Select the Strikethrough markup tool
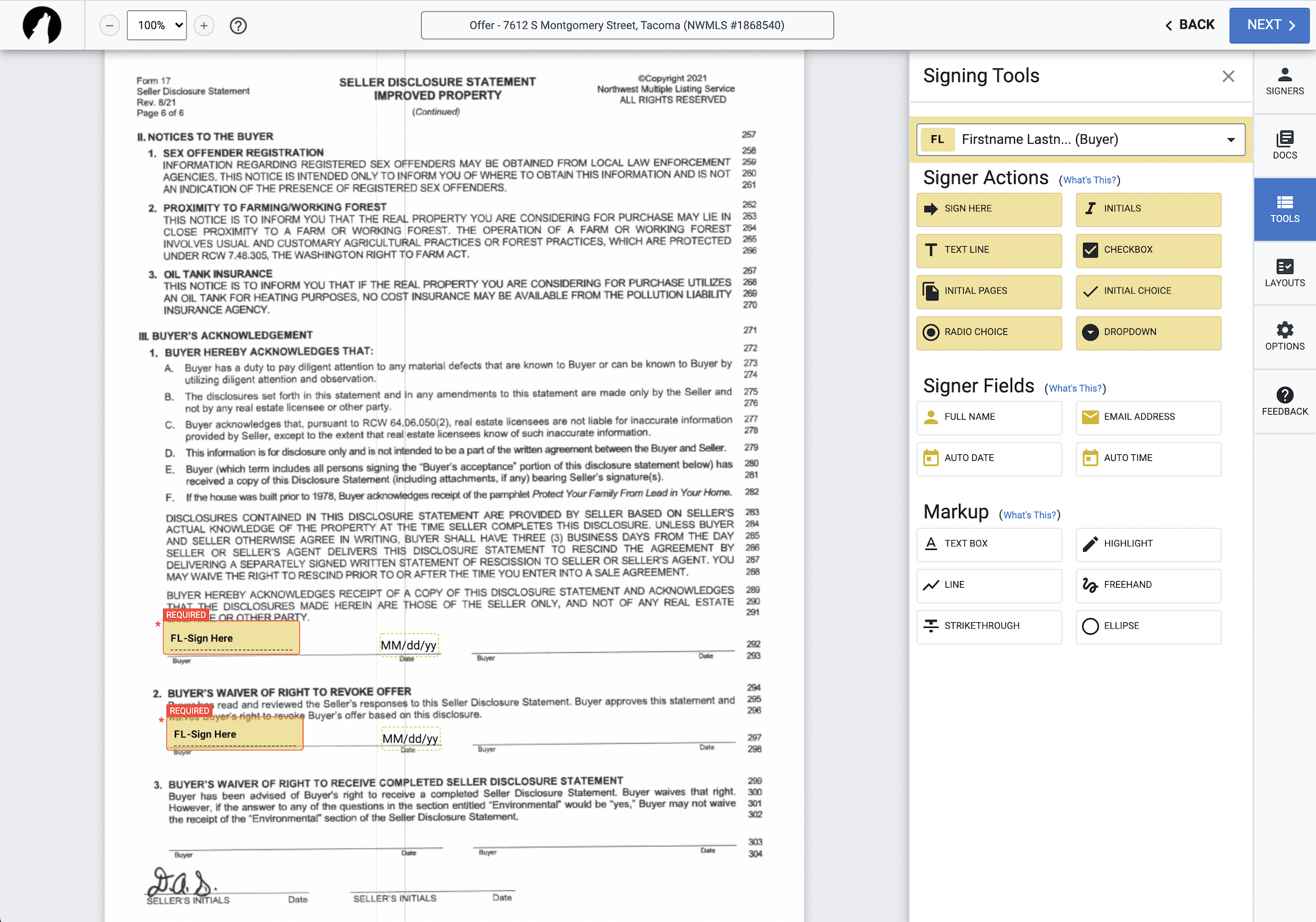This screenshot has width=1316, height=922. tap(988, 626)
